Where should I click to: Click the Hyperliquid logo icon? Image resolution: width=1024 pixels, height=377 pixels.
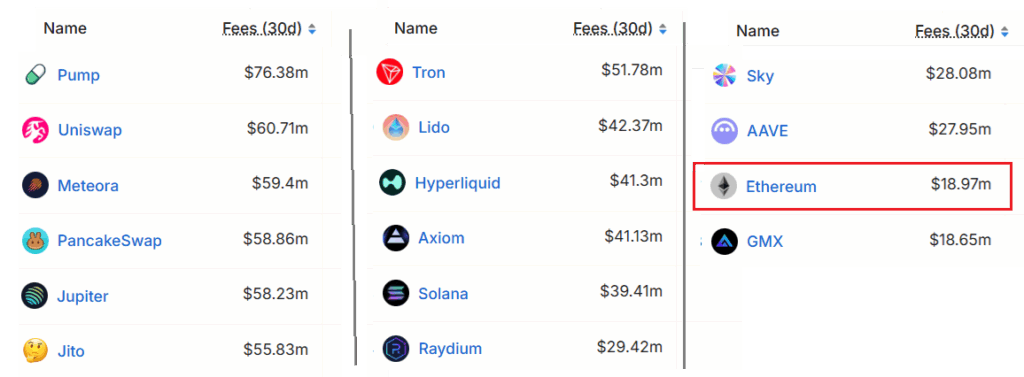coord(392,182)
